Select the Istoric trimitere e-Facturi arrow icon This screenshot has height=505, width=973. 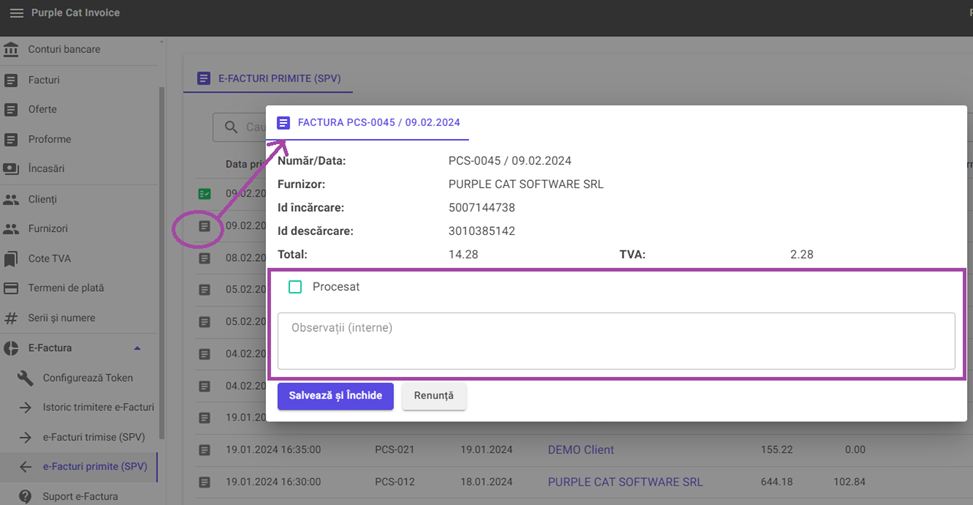[25, 408]
